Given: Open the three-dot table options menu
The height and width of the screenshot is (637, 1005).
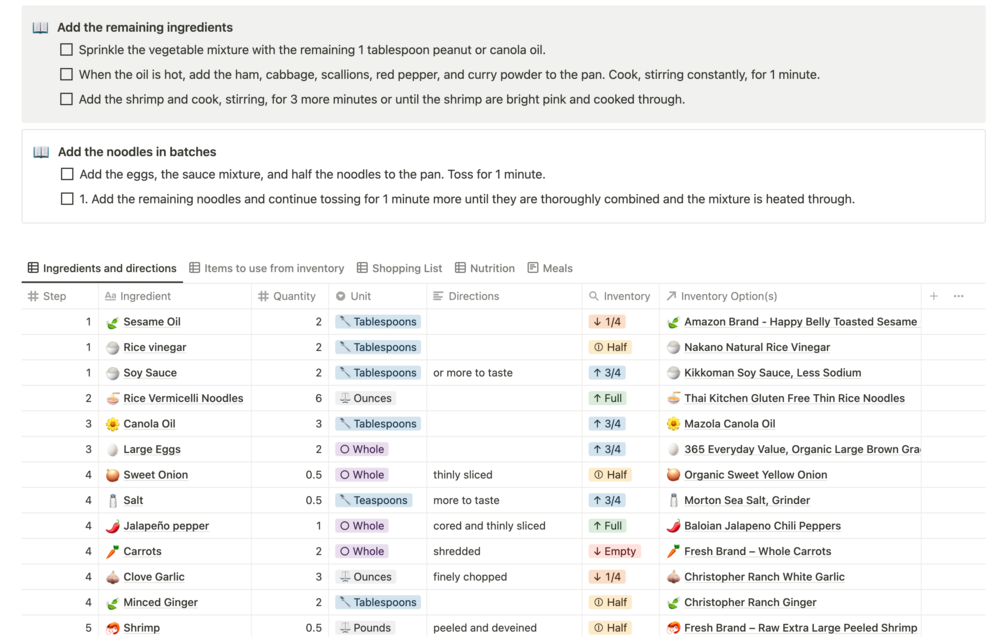Looking at the screenshot, I should [x=959, y=296].
